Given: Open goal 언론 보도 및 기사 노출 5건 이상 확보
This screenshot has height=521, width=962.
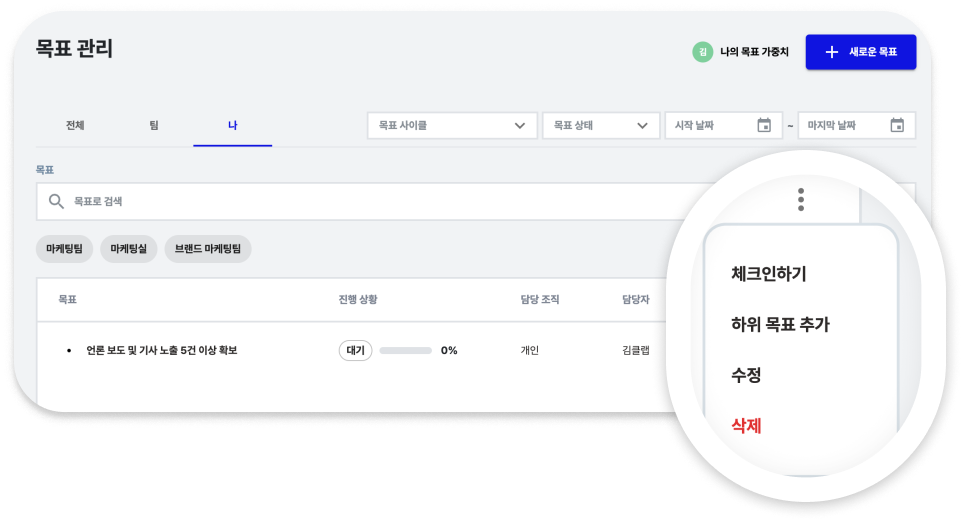Looking at the screenshot, I should tap(161, 350).
